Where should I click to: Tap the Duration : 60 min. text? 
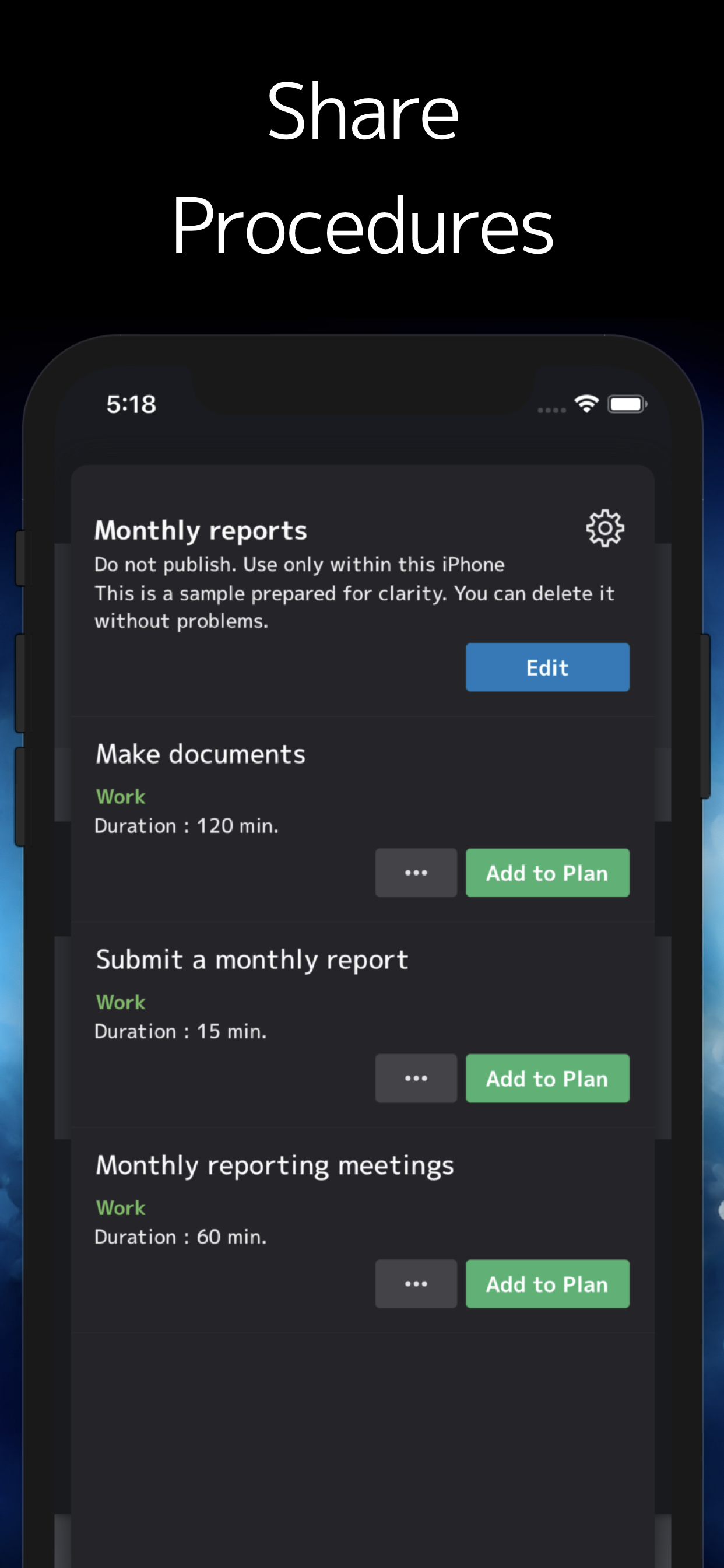(180, 1237)
